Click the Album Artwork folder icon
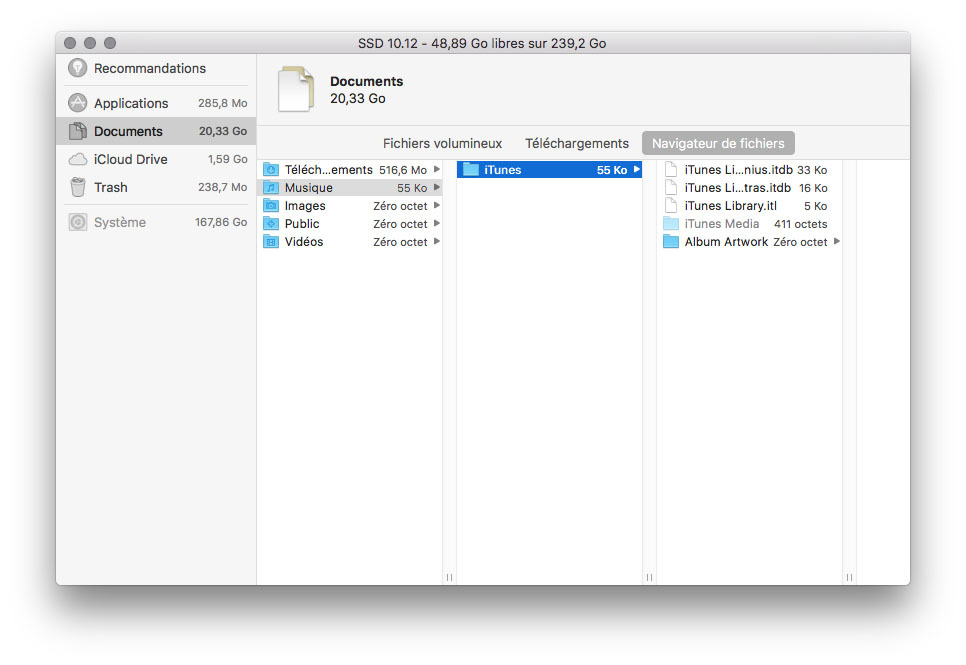Viewport: 966px width, 665px height. pyautogui.click(x=671, y=242)
